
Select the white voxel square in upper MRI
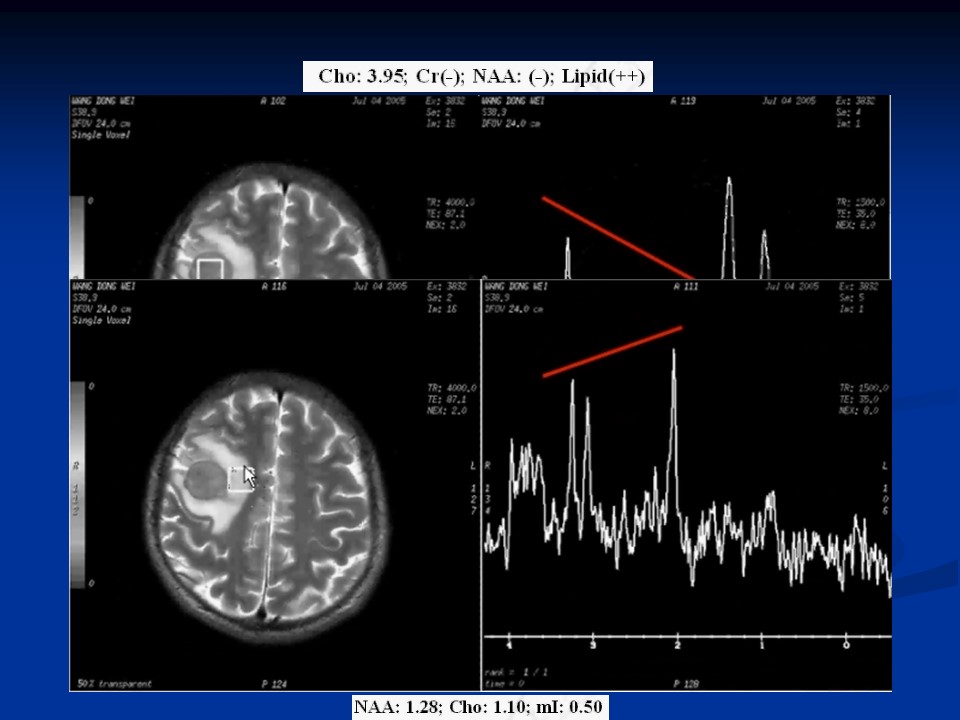click(210, 268)
